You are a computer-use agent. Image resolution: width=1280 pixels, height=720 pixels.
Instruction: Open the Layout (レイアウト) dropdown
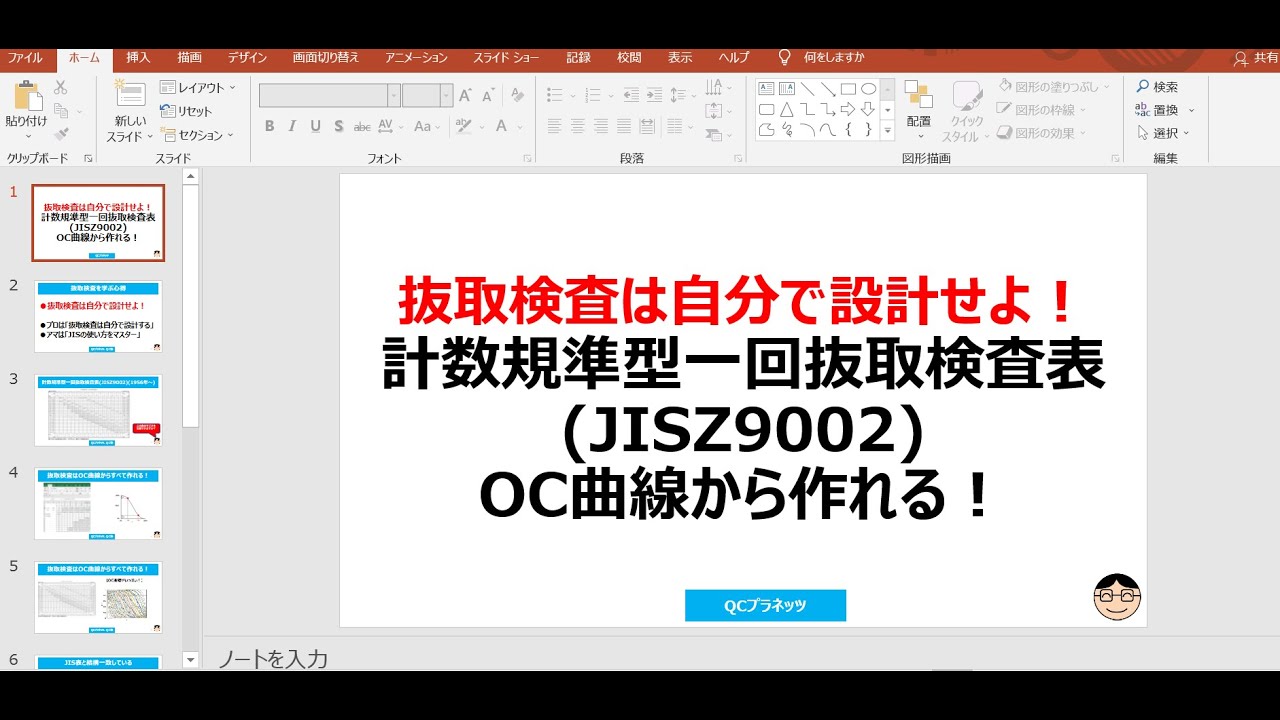click(198, 88)
